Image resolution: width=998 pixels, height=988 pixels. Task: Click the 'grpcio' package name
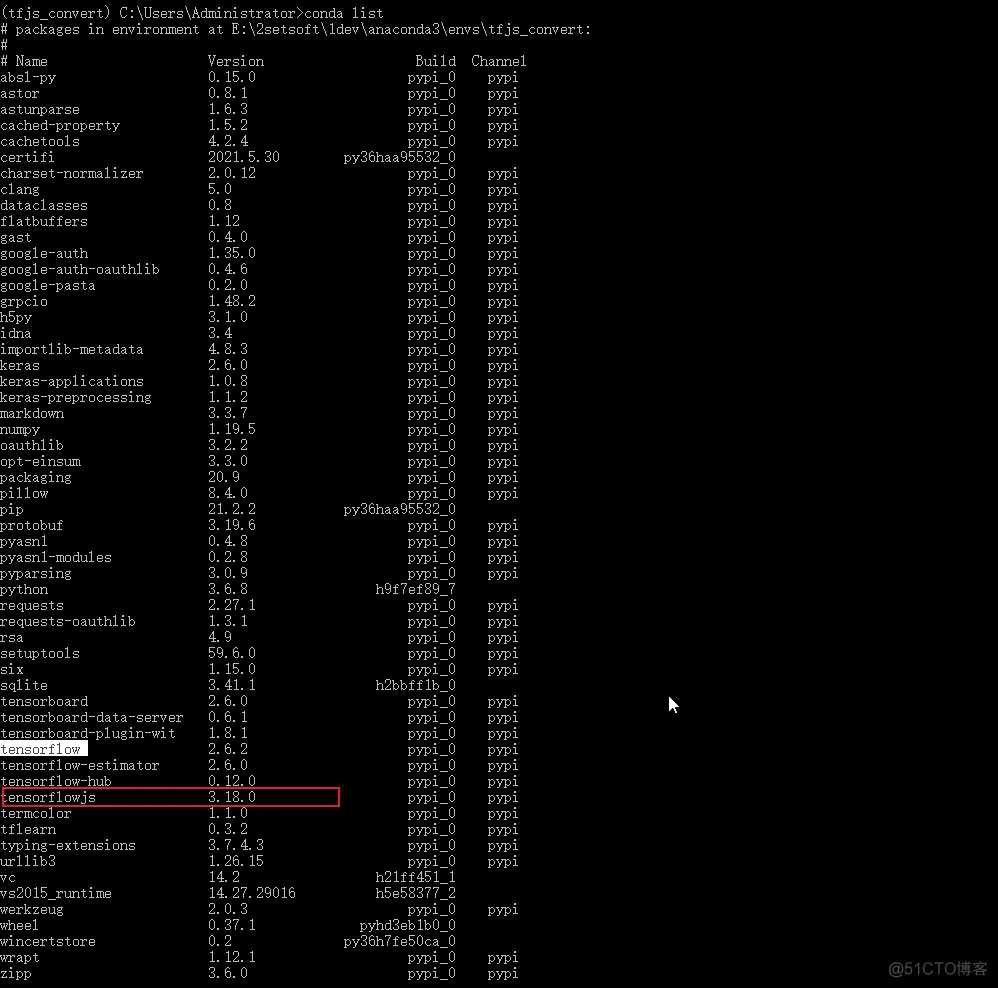click(x=24, y=302)
